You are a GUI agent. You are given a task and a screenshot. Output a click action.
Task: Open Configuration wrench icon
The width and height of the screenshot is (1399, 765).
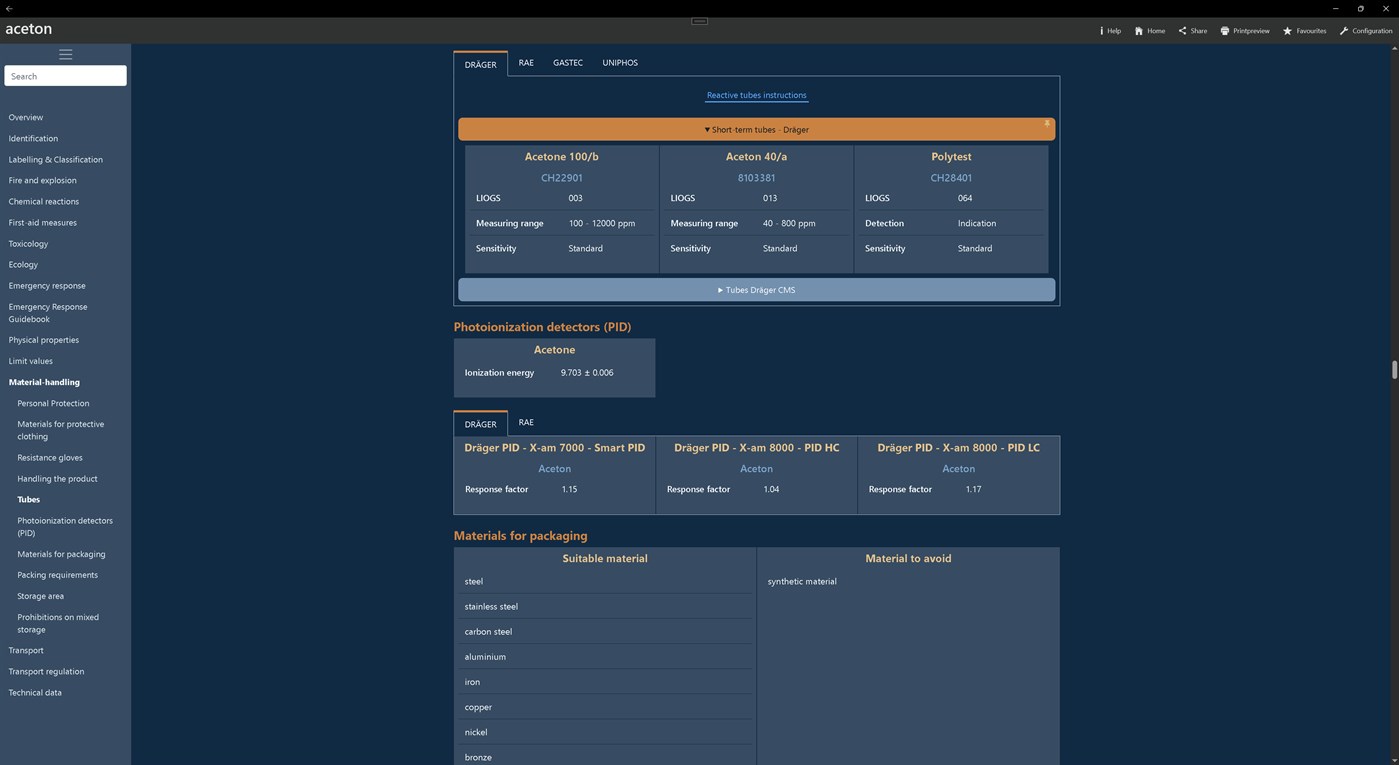click(x=1344, y=31)
